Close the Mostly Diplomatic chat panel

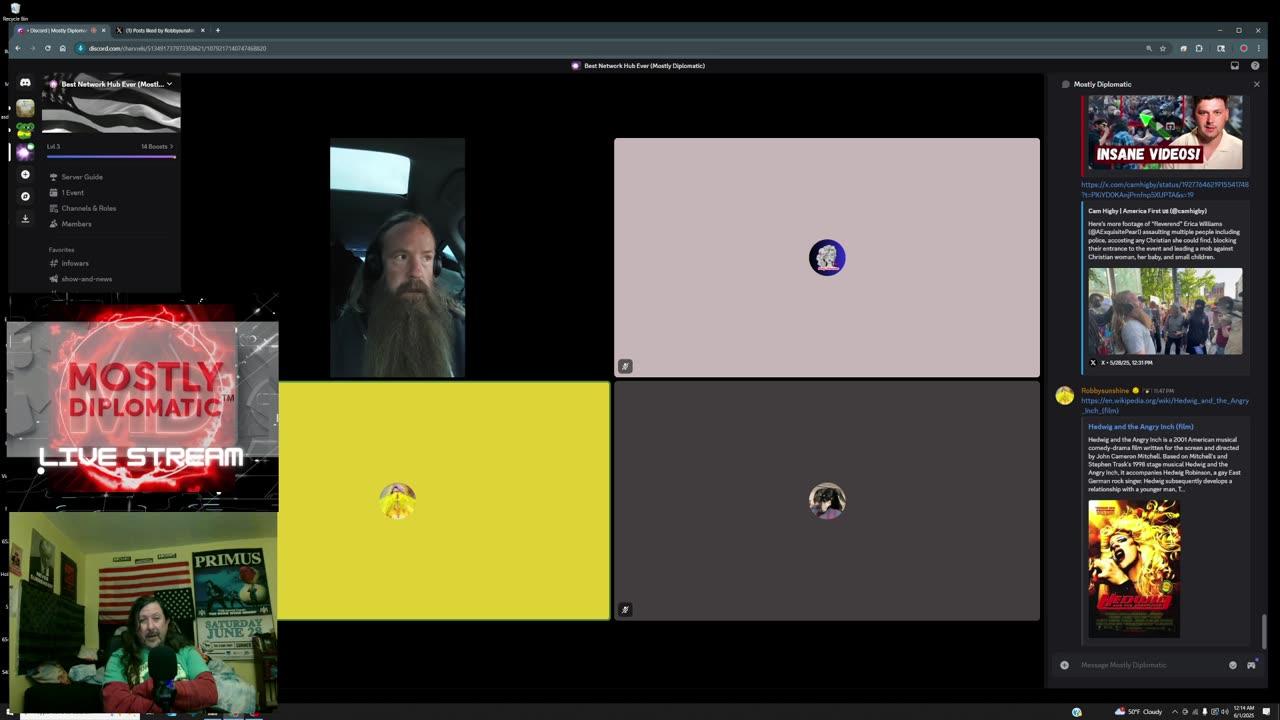click(1257, 84)
